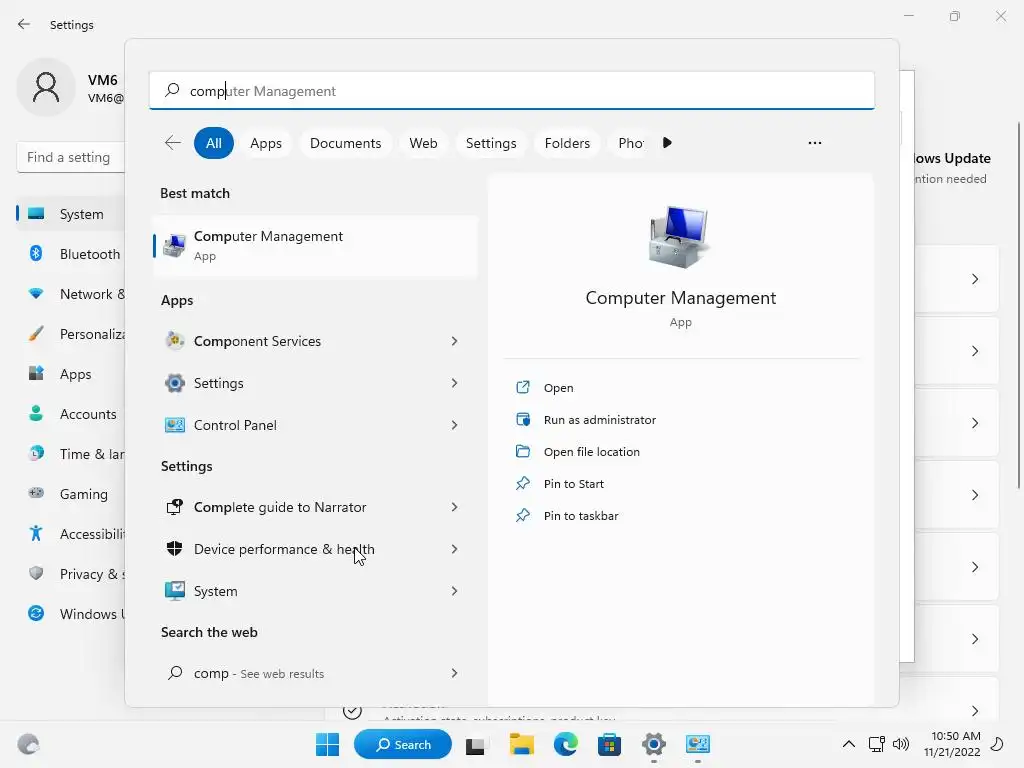
Task: Expand the Settings app result chevron
Action: pyautogui.click(x=454, y=383)
